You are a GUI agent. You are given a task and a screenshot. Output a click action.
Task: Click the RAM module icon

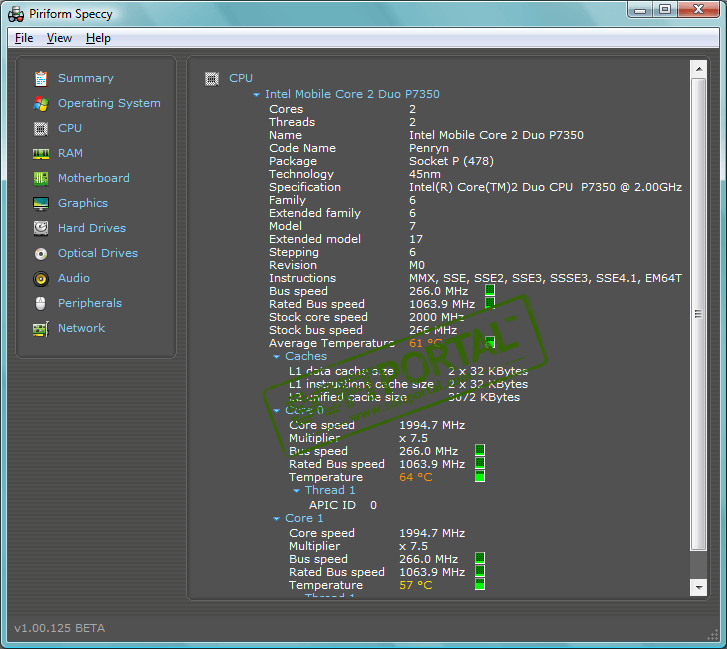pyautogui.click(x=41, y=153)
